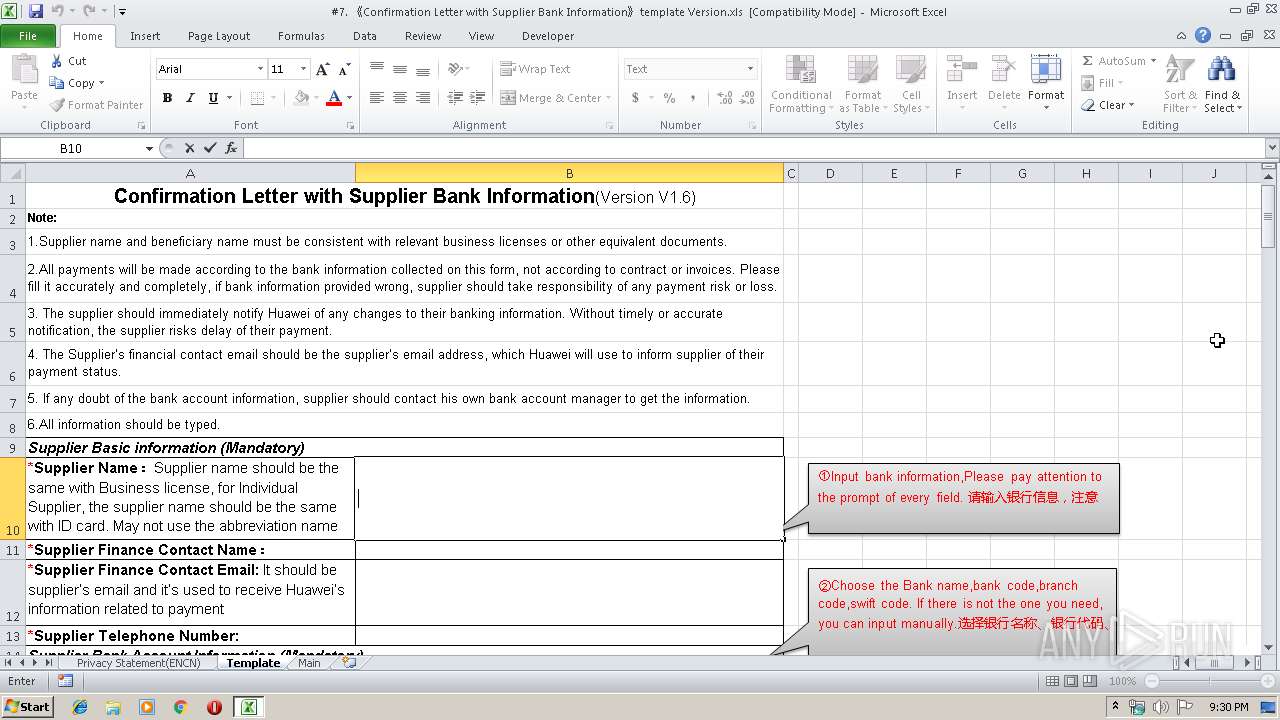This screenshot has height=720, width=1280.
Task: Open the Number Format dropdown
Action: (x=750, y=69)
